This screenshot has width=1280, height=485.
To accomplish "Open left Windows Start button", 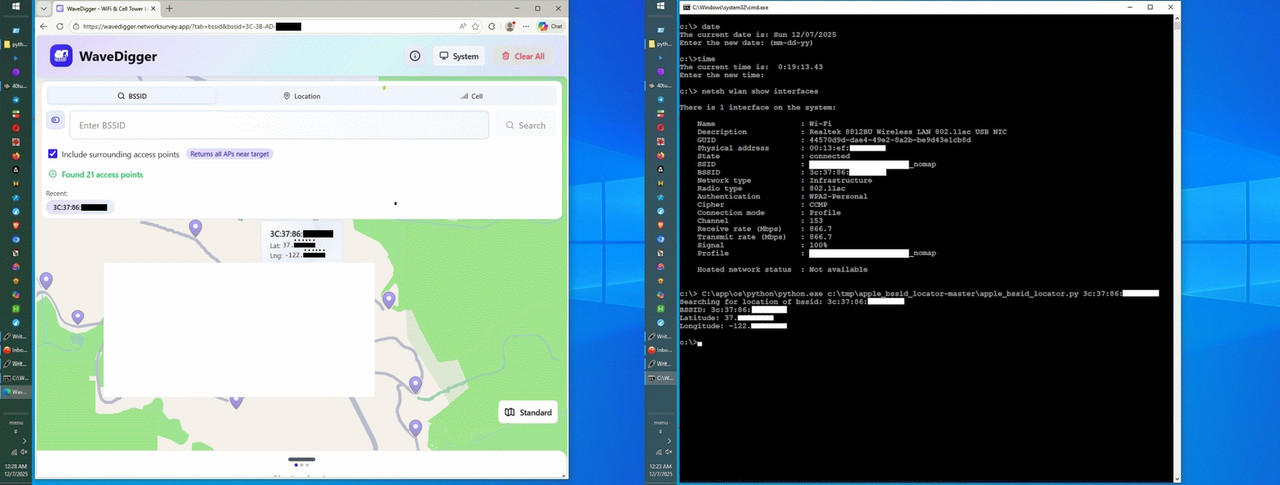I will click(17, 6).
